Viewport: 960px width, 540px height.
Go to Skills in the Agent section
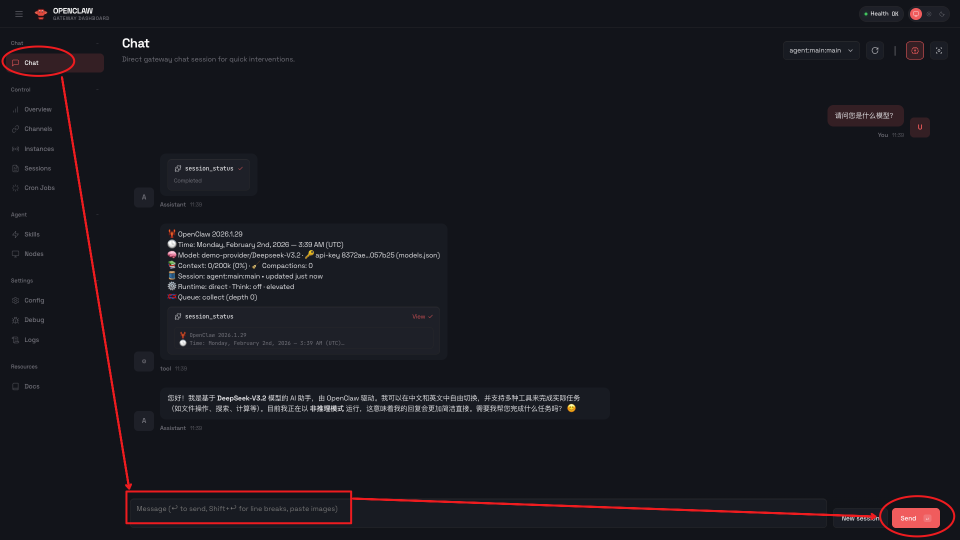click(32, 234)
